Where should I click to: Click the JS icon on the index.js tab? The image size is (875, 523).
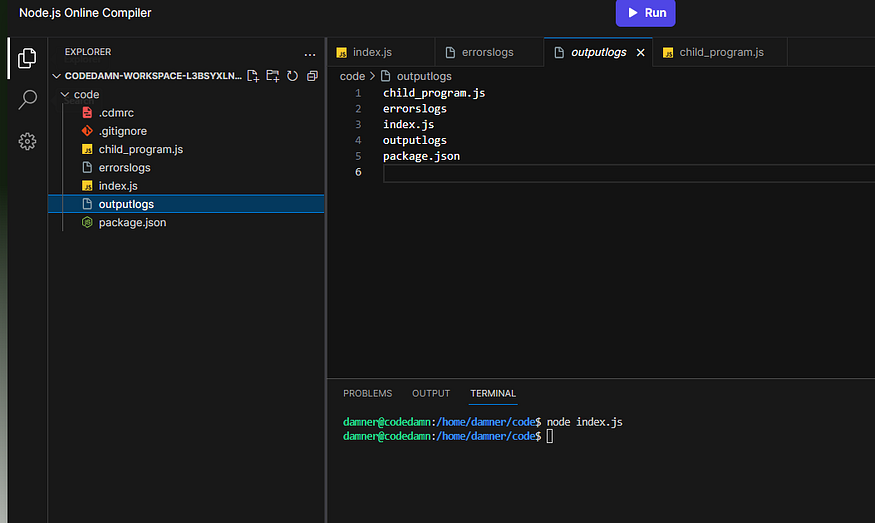coord(342,53)
